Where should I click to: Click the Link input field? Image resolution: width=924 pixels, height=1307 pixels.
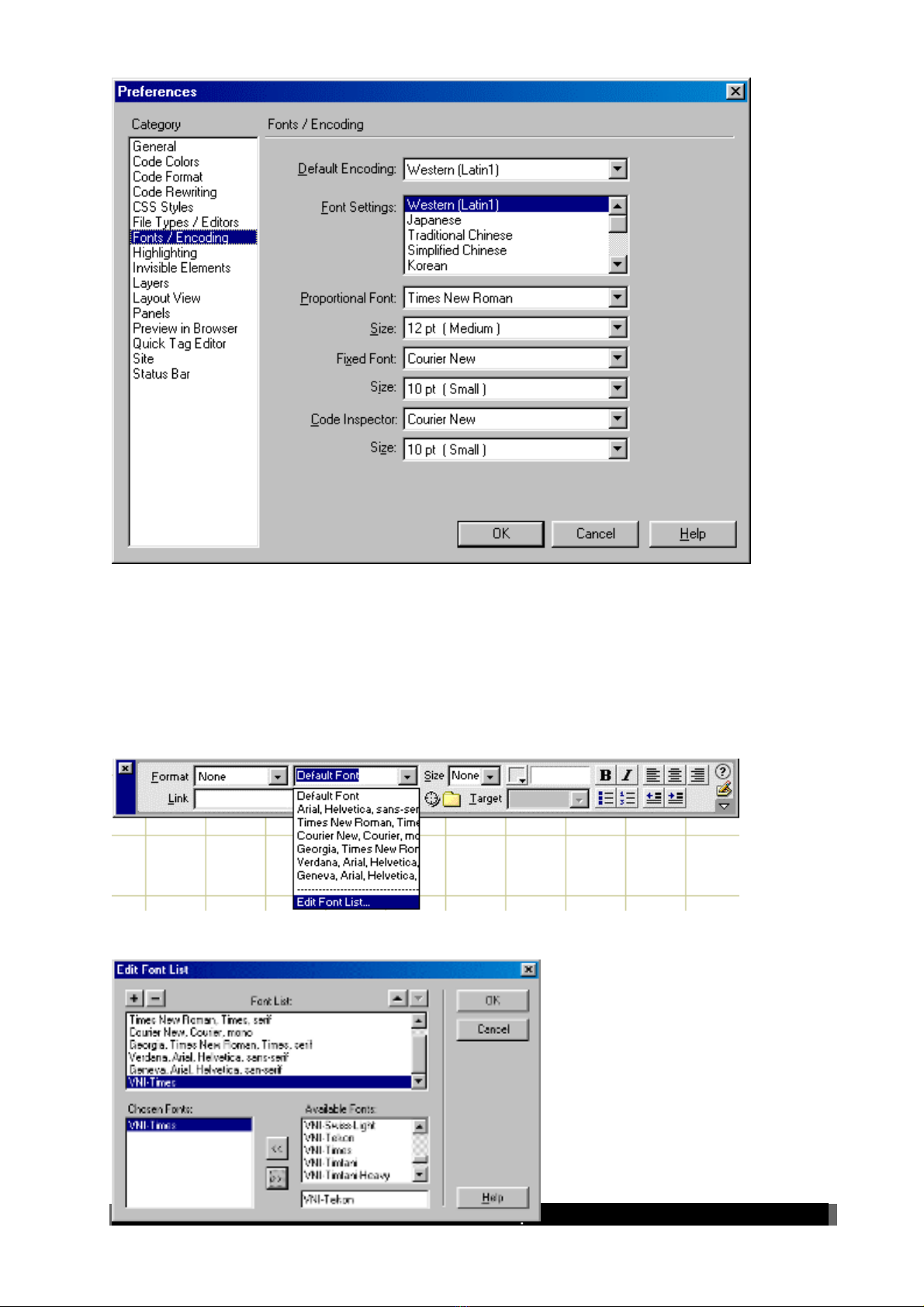[x=243, y=799]
